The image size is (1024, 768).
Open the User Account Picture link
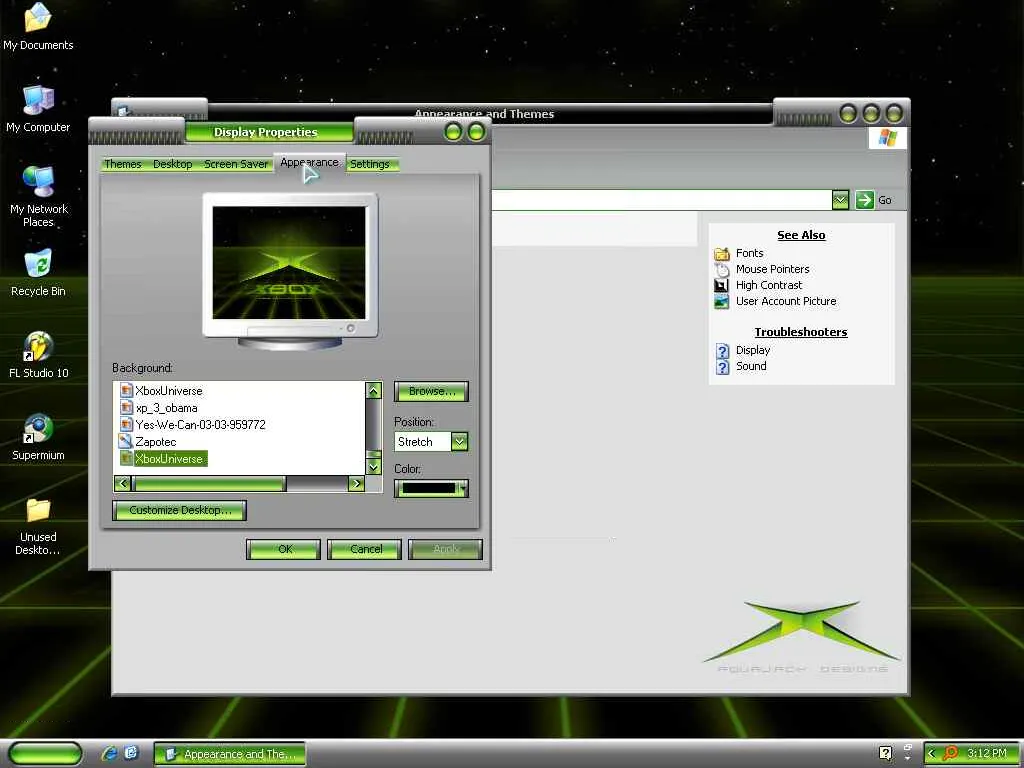(786, 301)
